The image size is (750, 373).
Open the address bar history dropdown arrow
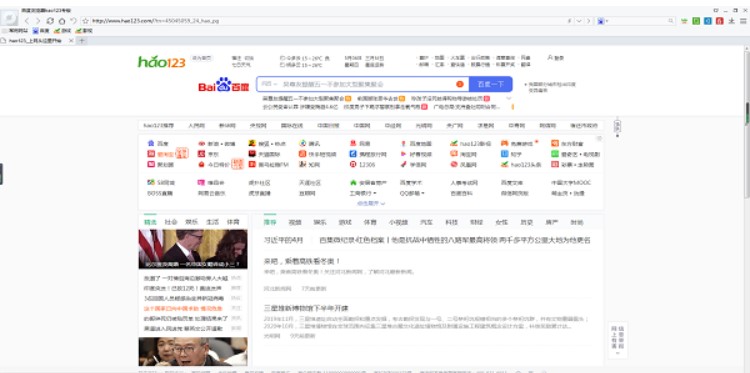click(x=579, y=21)
